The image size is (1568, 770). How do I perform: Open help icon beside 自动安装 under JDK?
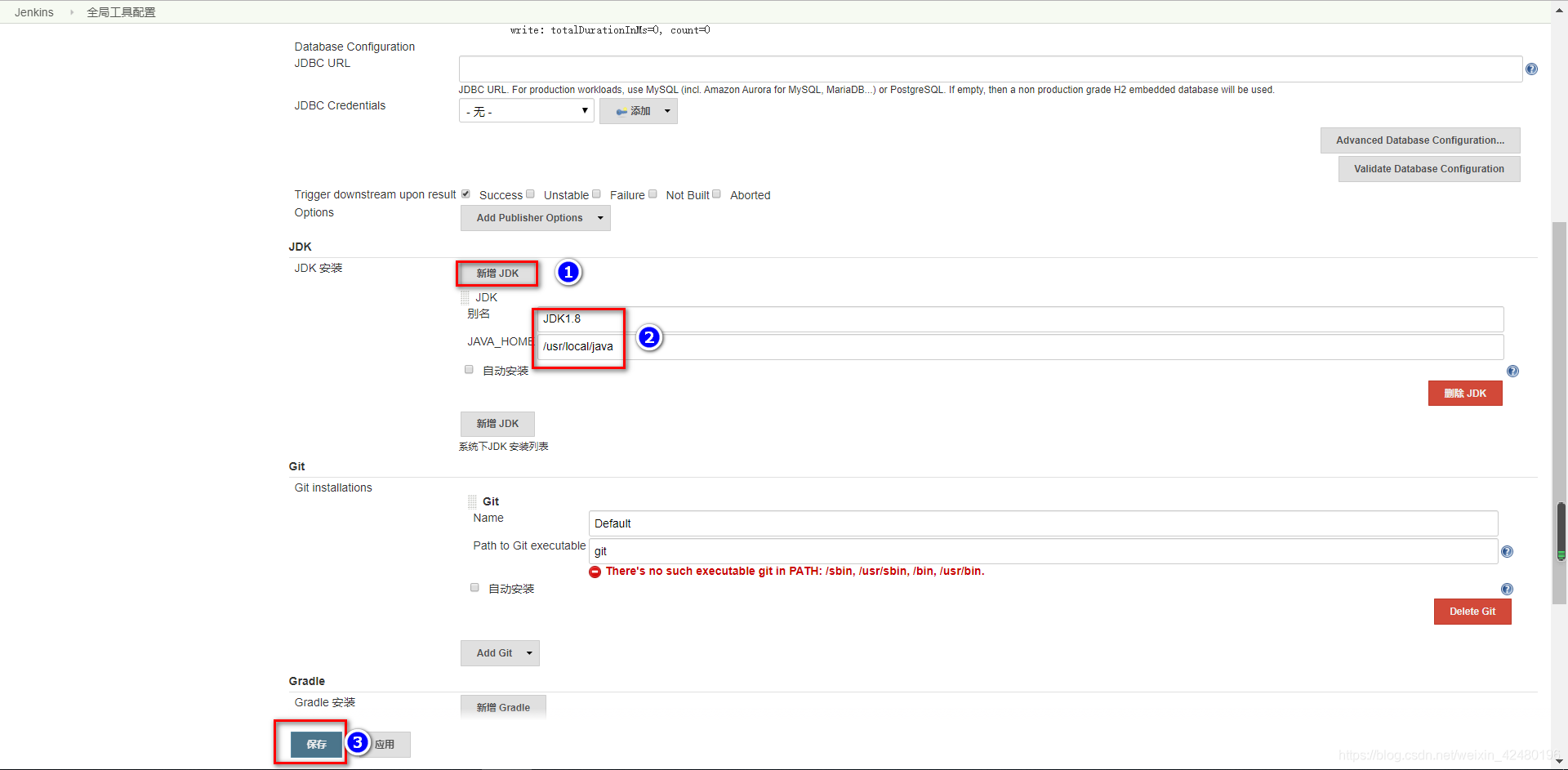[x=1512, y=372]
